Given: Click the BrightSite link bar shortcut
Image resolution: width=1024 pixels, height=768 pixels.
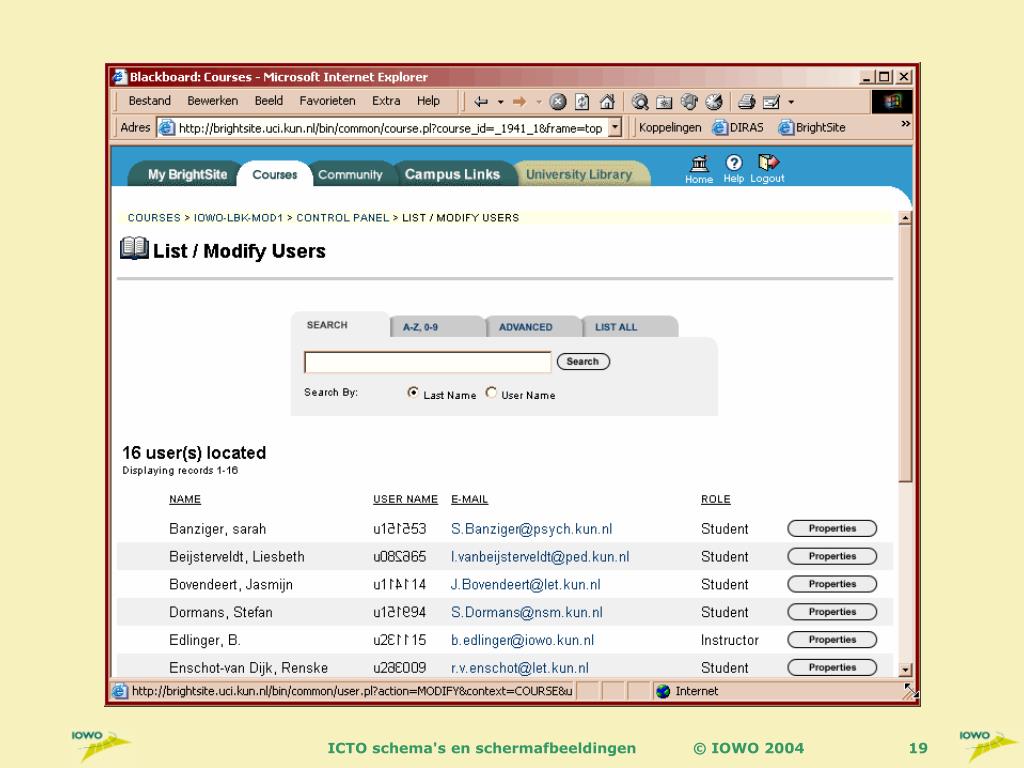Looking at the screenshot, I should pos(812,127).
